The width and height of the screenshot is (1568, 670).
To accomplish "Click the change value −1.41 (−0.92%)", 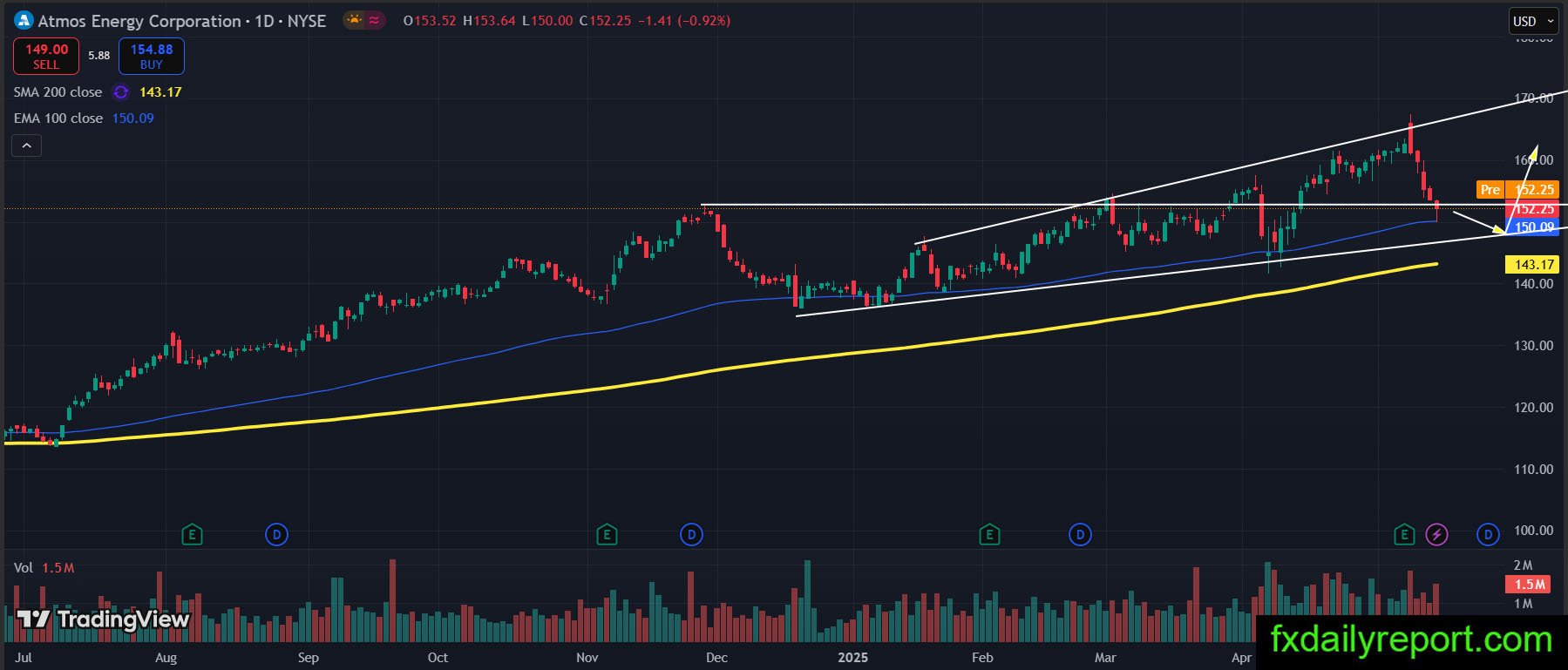I will coord(684,21).
